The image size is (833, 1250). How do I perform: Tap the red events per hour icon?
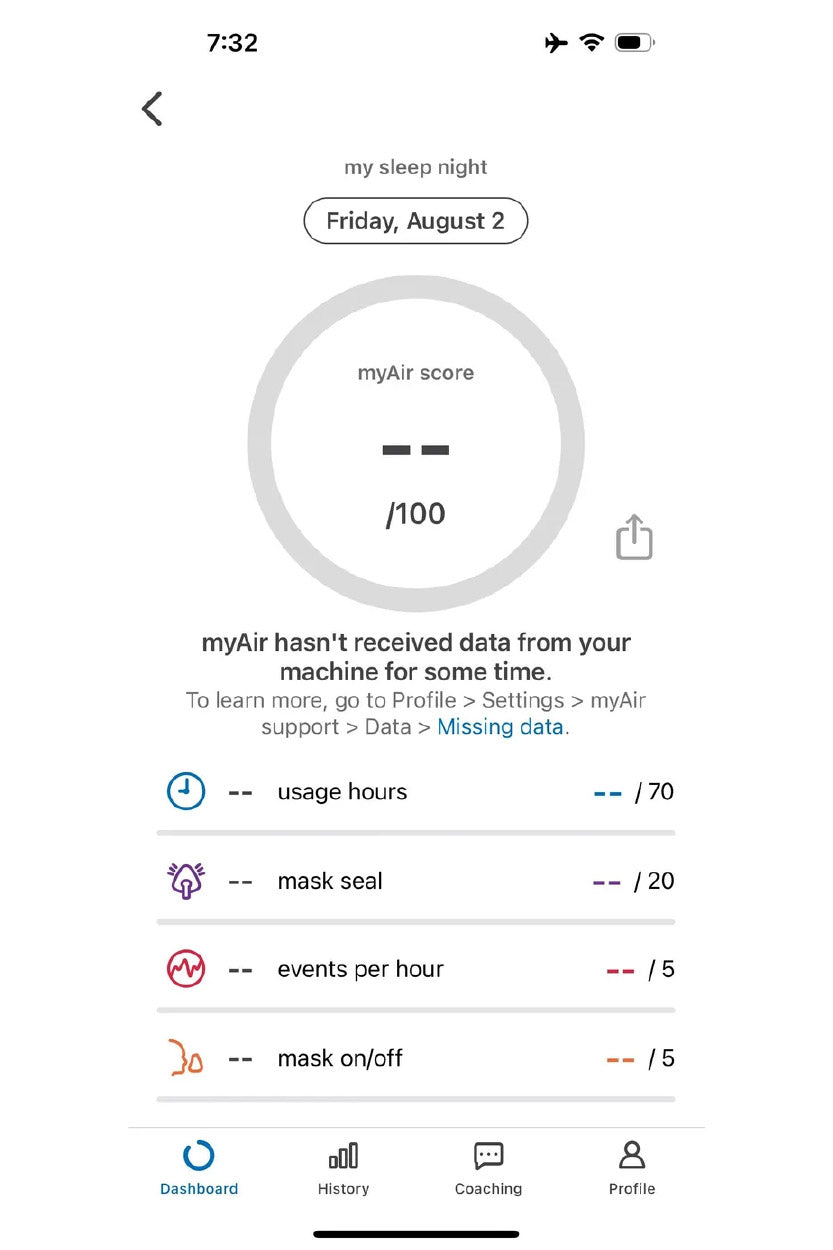pyautogui.click(x=186, y=969)
